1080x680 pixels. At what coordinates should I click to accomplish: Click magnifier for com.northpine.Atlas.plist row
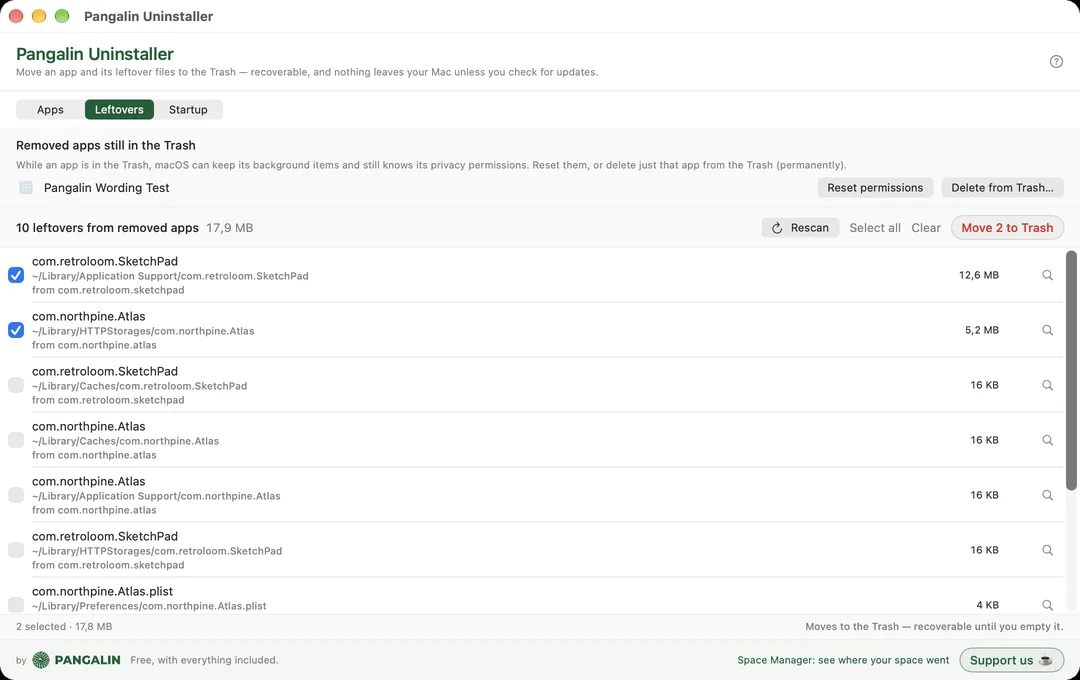pyautogui.click(x=1047, y=605)
